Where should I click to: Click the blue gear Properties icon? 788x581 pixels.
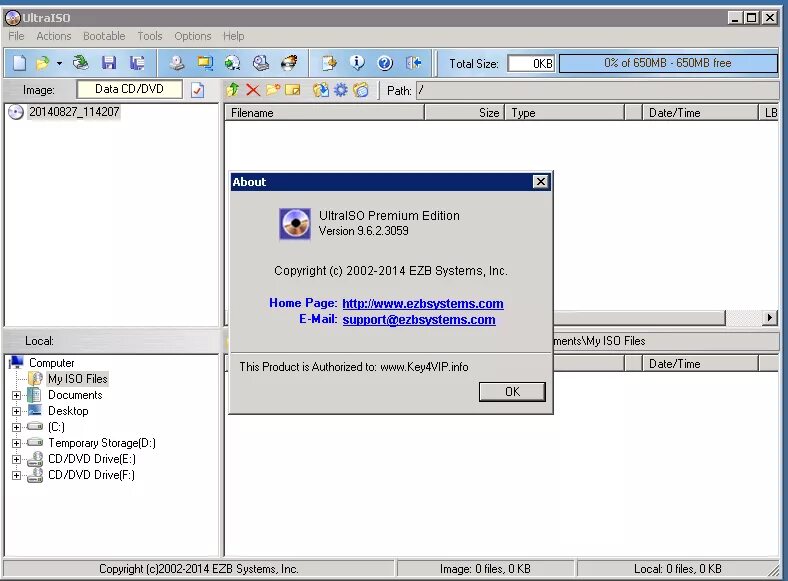pos(341,90)
